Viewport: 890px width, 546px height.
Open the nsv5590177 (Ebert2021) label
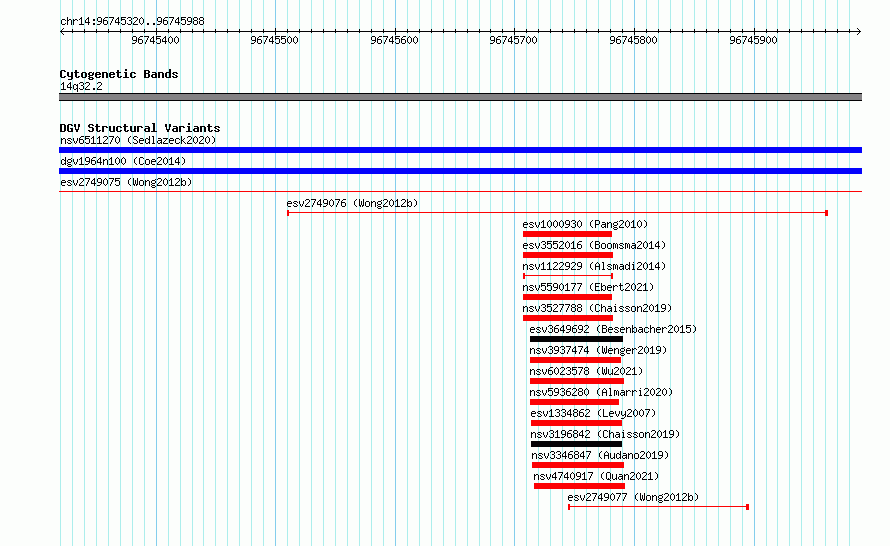pos(588,287)
